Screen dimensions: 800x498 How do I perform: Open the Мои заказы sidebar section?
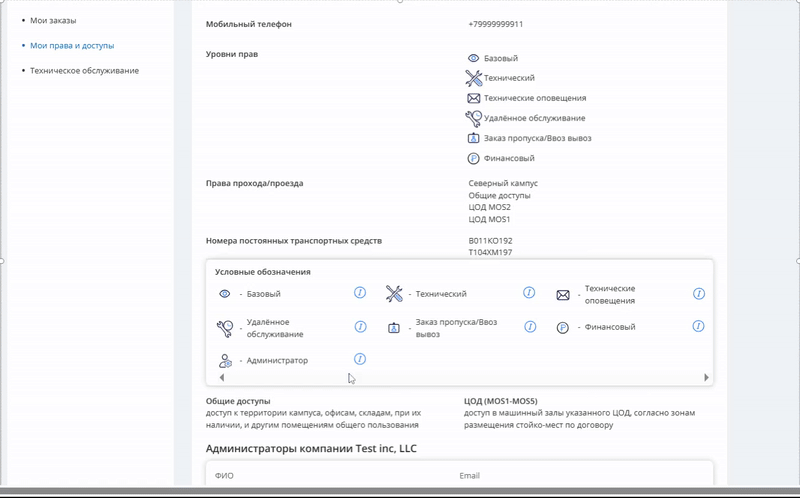point(53,20)
